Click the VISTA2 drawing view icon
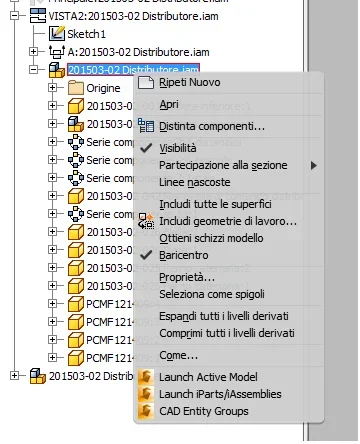Viewport: 360px width, 444px height. pos(38,16)
